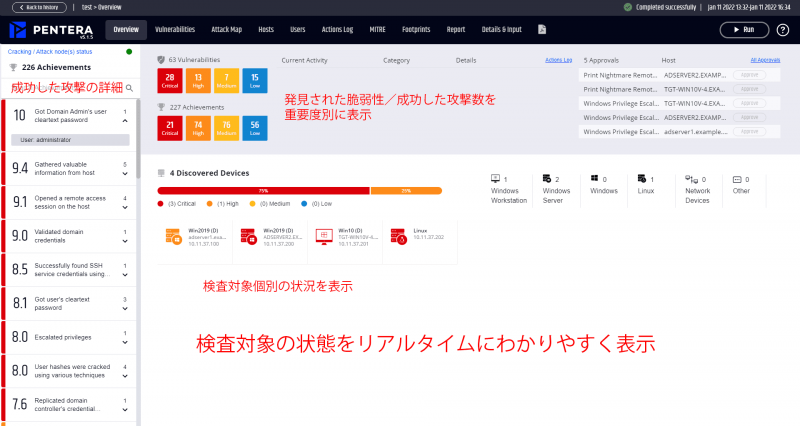Viewport: 800px width, 426px height.
Task: Open the Users tab
Action: pyautogui.click(x=297, y=30)
